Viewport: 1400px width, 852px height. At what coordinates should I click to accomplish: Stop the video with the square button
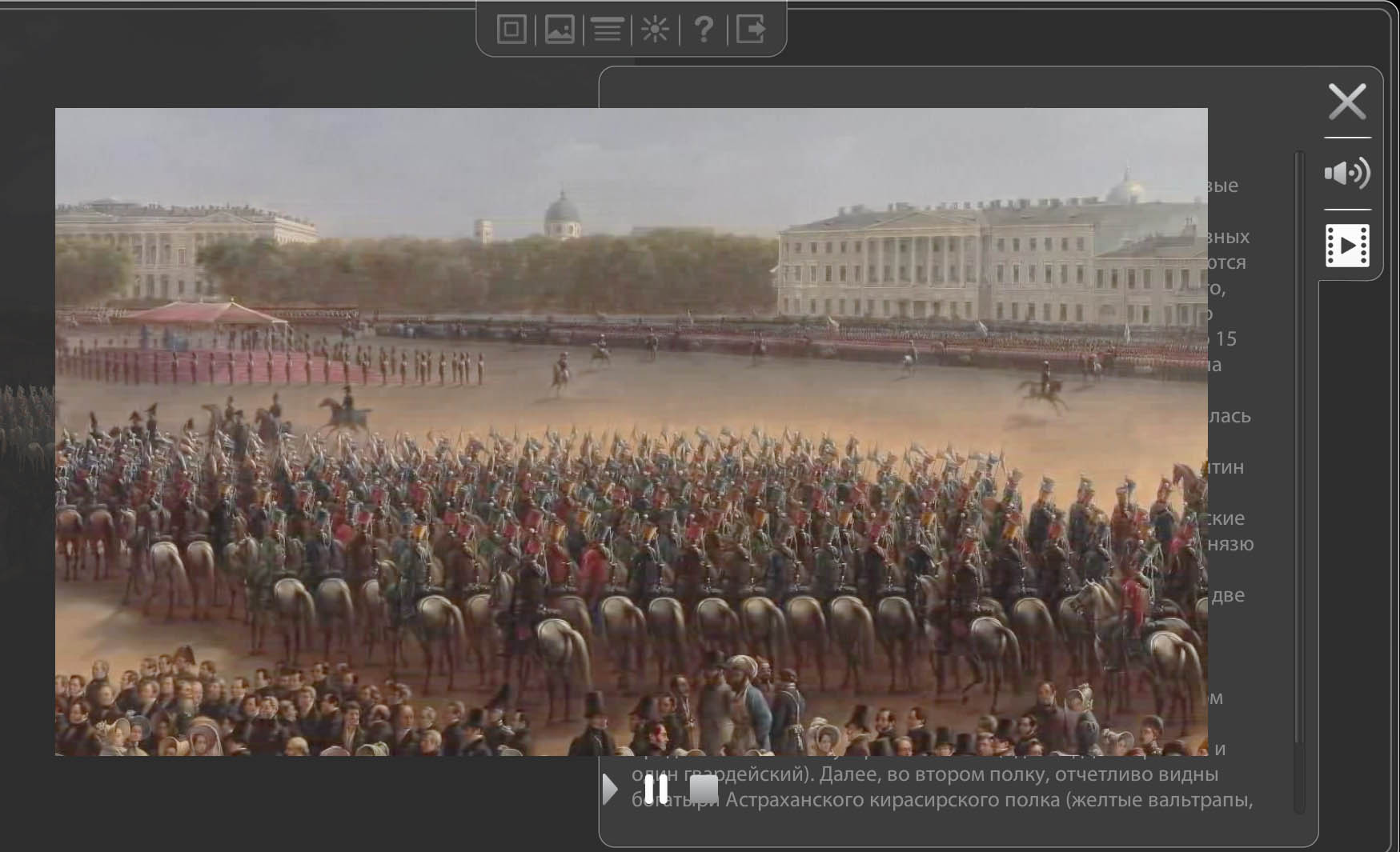click(x=704, y=789)
